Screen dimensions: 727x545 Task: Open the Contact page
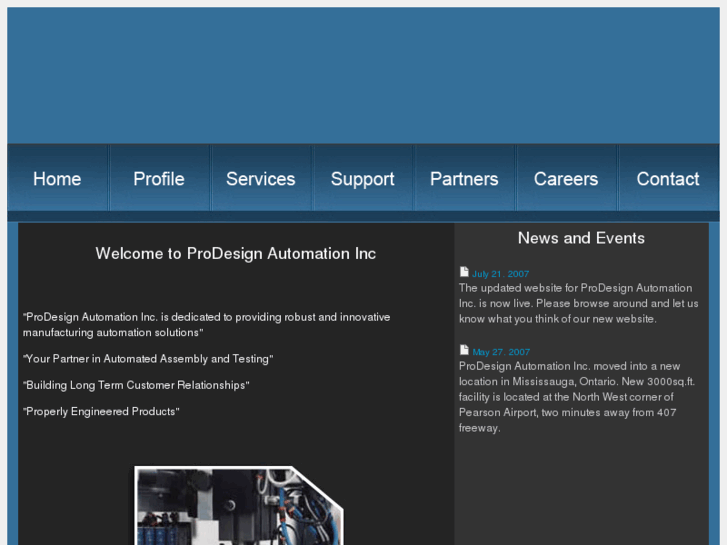click(668, 179)
